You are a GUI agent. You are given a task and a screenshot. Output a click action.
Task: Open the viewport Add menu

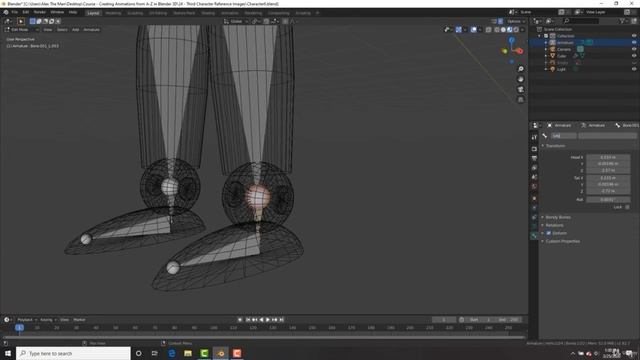[x=76, y=30]
